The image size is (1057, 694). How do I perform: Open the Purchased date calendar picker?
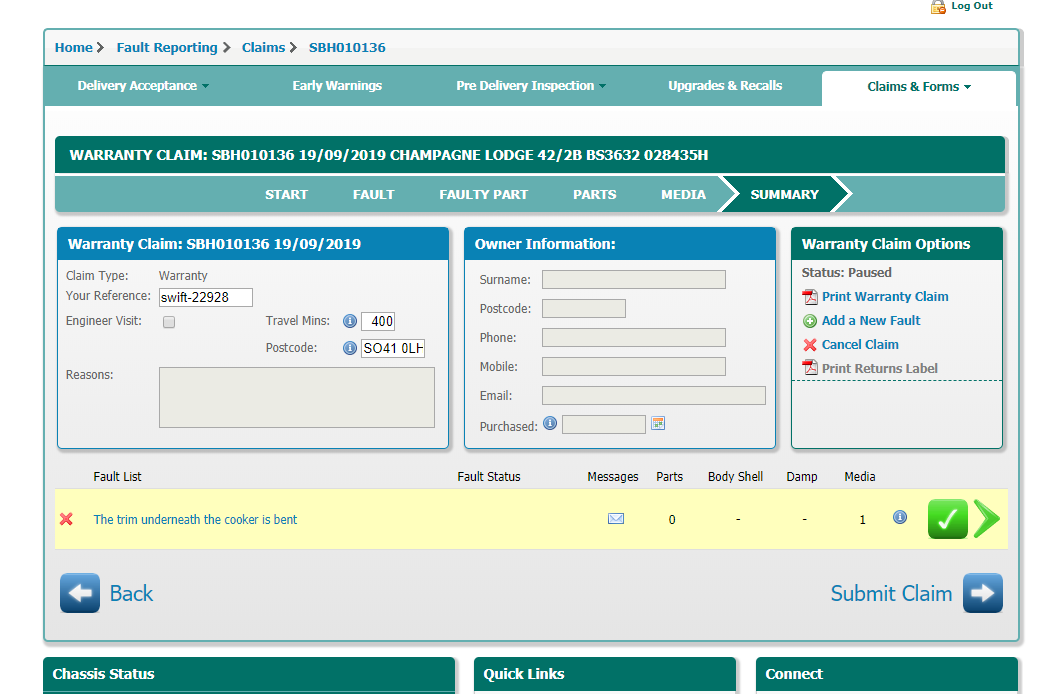tap(658, 423)
